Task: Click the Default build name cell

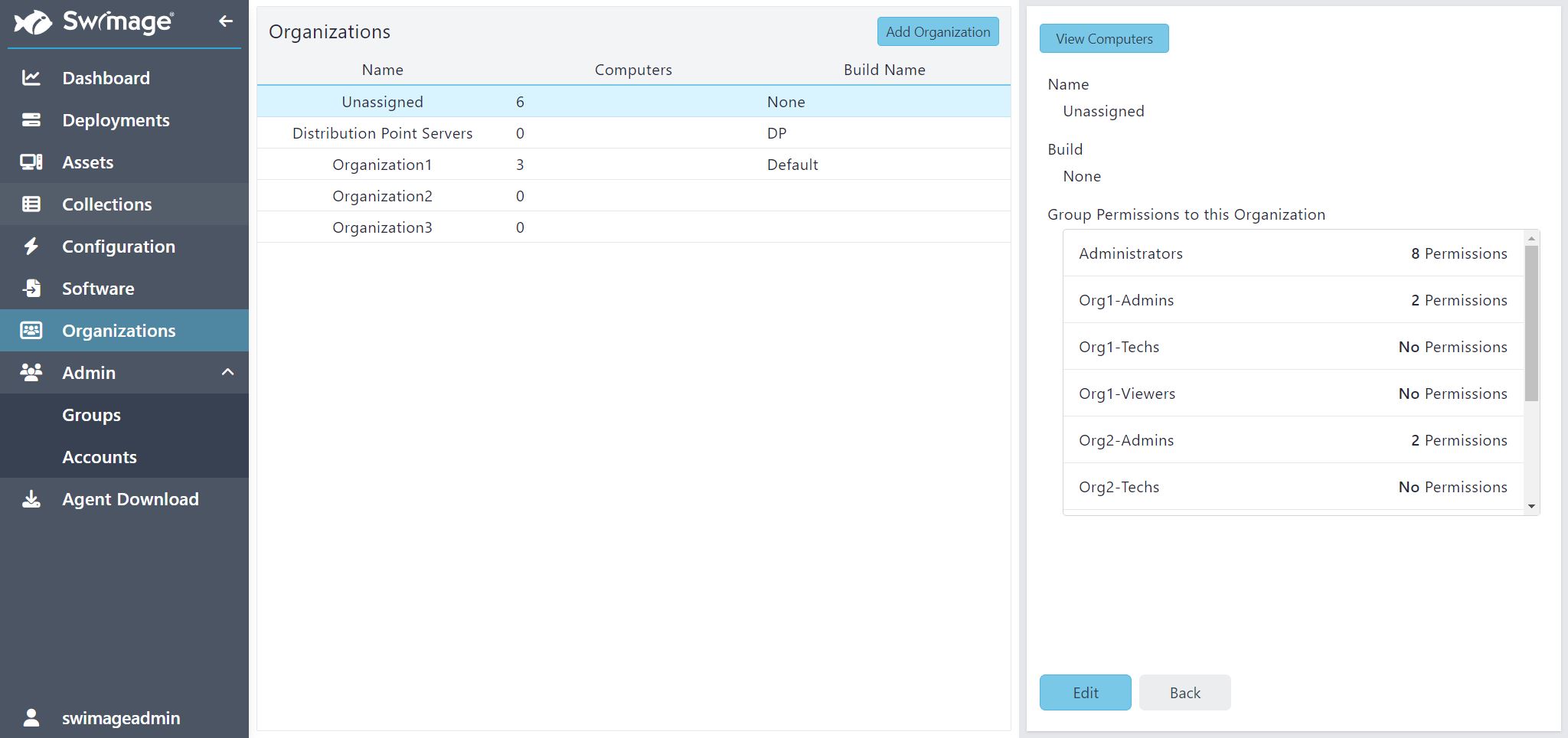Action: click(x=792, y=165)
